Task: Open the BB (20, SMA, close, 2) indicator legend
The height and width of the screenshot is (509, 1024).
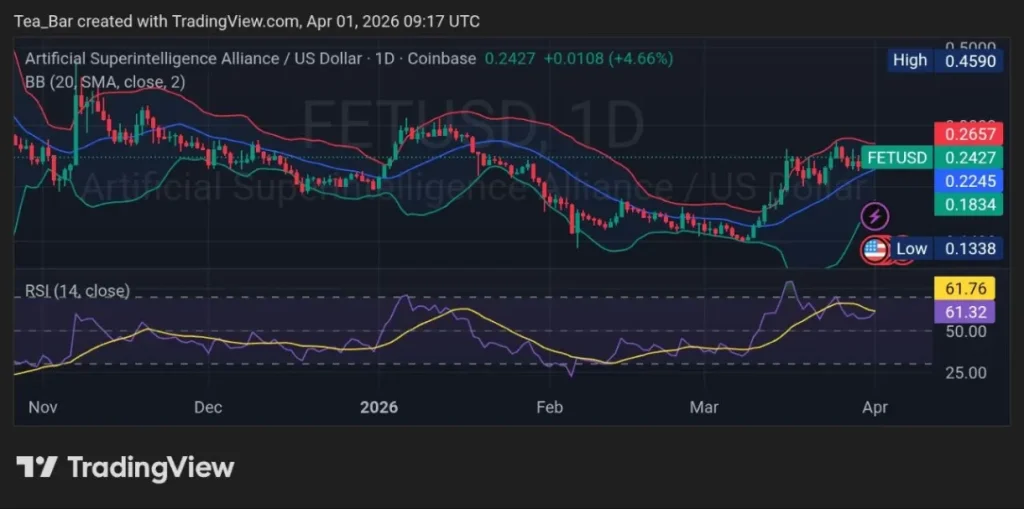Action: (x=105, y=82)
